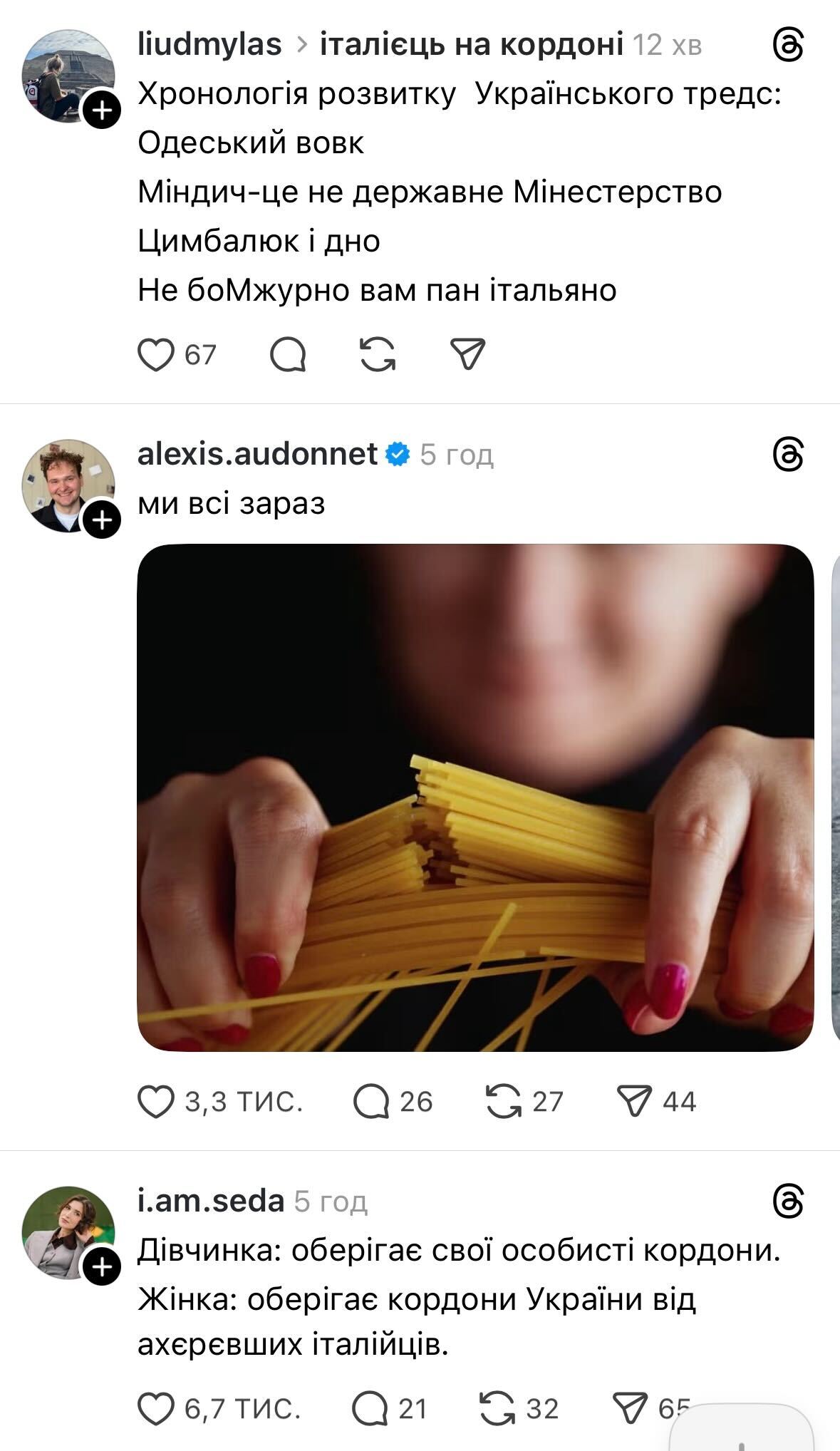Image resolution: width=840 pixels, height=1451 pixels.
Task: Open Threads logo on alexis.audonnet post
Action: (x=789, y=455)
